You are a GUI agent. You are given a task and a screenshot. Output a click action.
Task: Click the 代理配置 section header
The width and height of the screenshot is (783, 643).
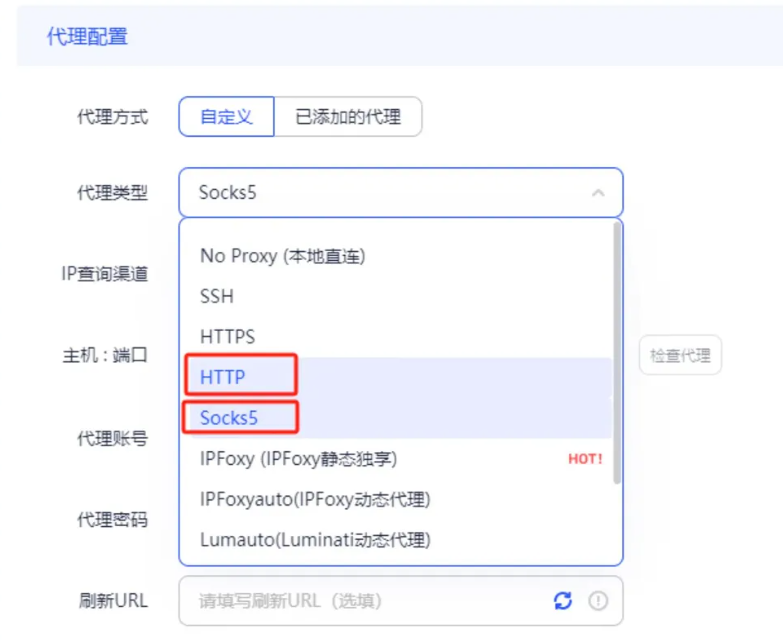88,37
